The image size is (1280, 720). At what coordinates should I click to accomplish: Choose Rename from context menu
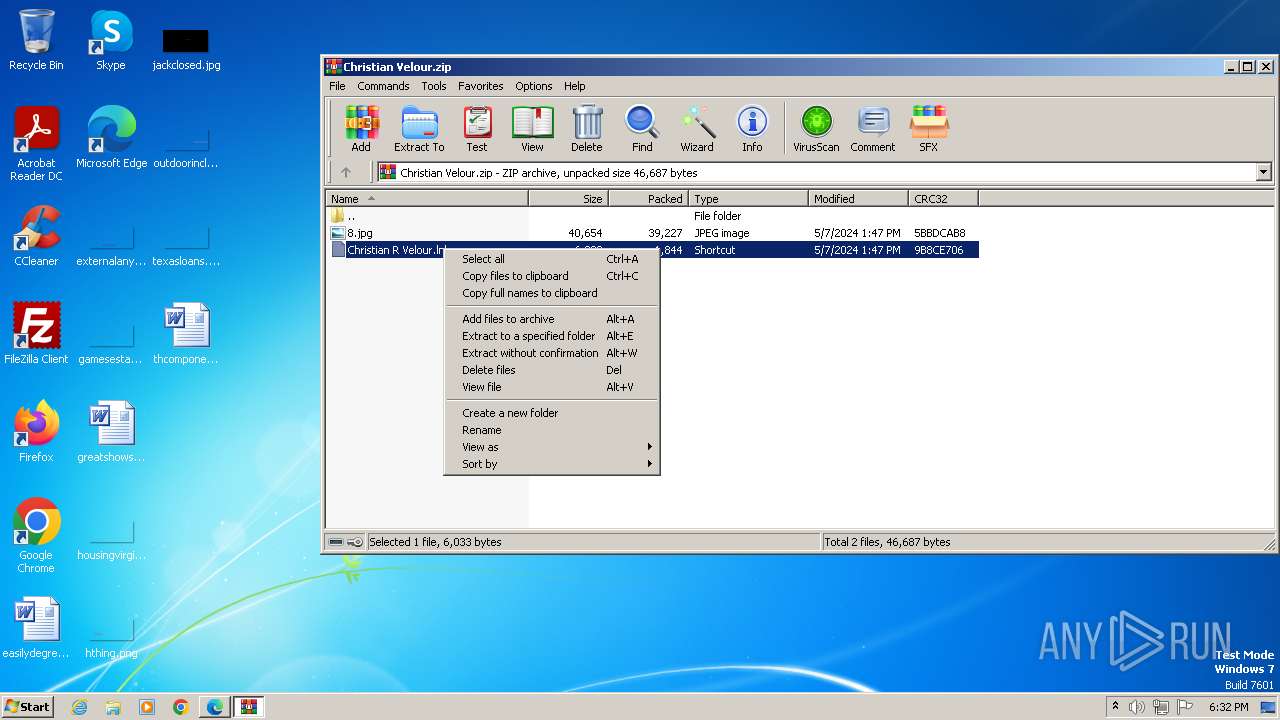tap(552, 430)
